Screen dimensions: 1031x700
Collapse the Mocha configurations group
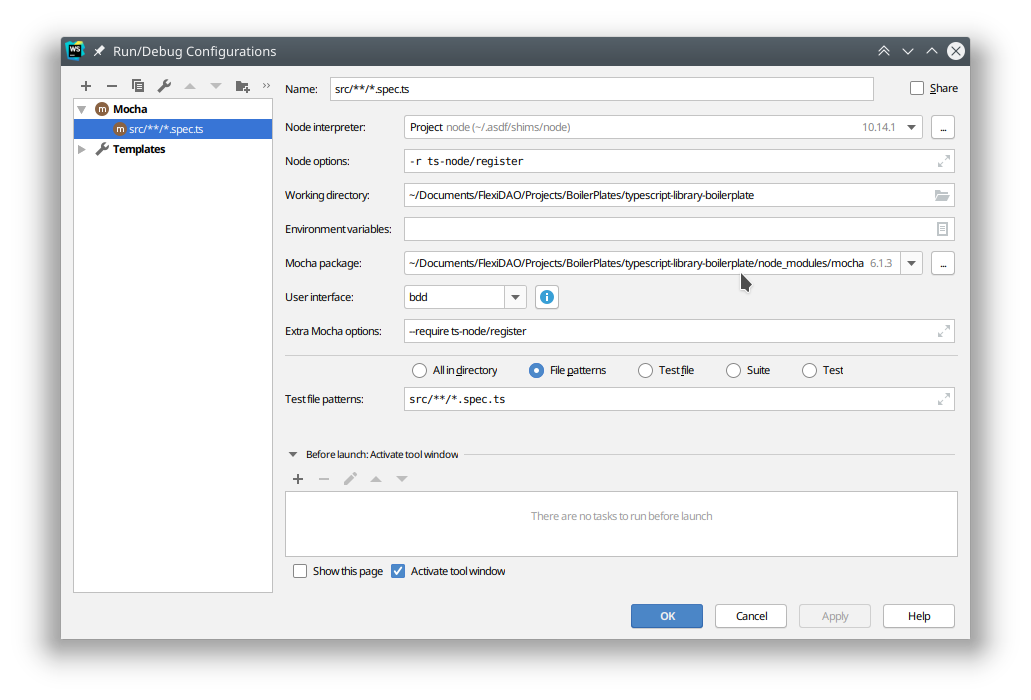(x=82, y=109)
